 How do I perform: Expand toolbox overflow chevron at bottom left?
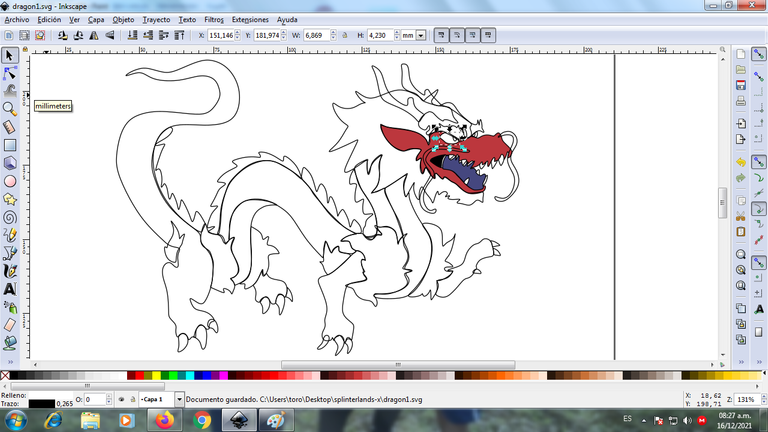10,362
